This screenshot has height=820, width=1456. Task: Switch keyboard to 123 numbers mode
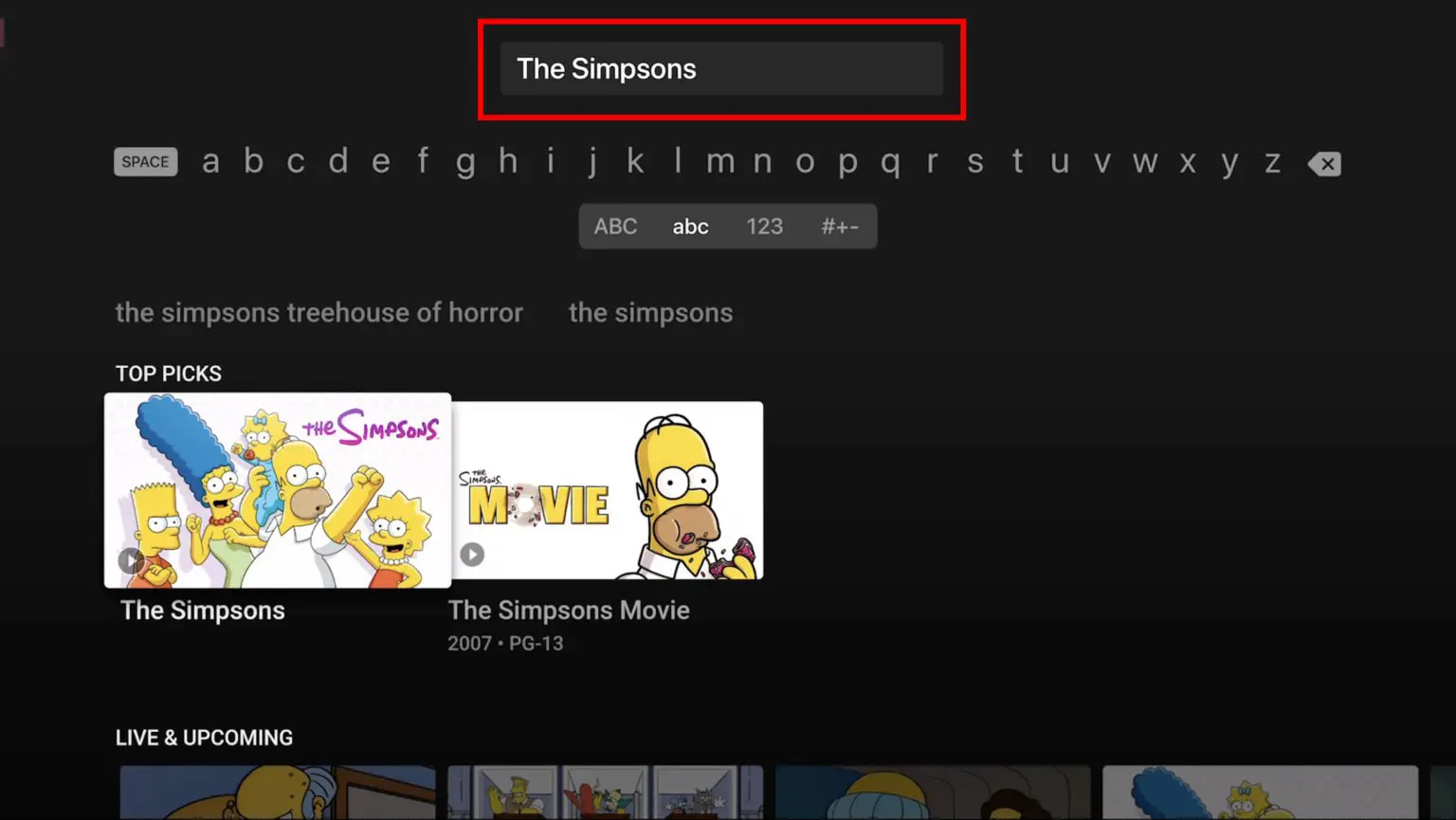pyautogui.click(x=764, y=227)
